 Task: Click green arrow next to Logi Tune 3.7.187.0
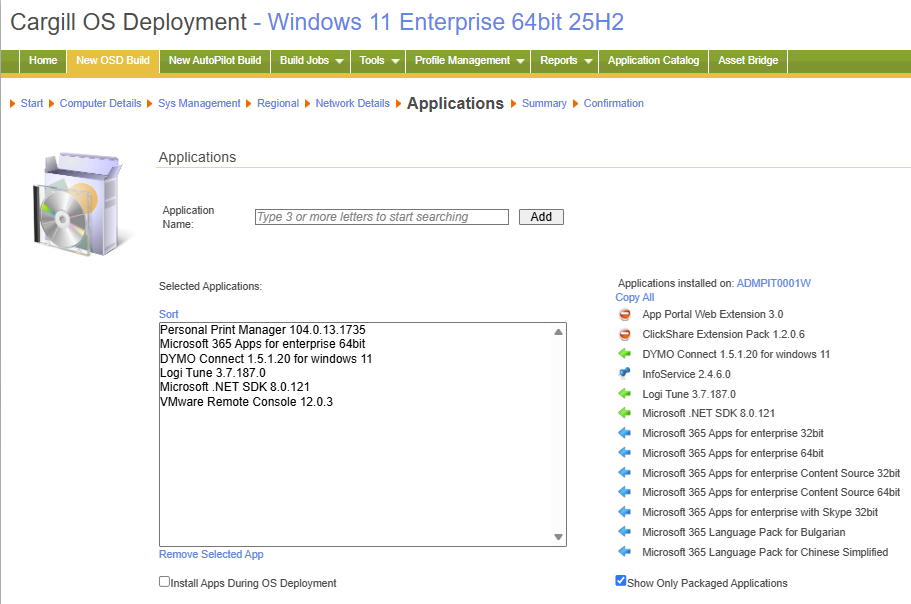point(625,394)
